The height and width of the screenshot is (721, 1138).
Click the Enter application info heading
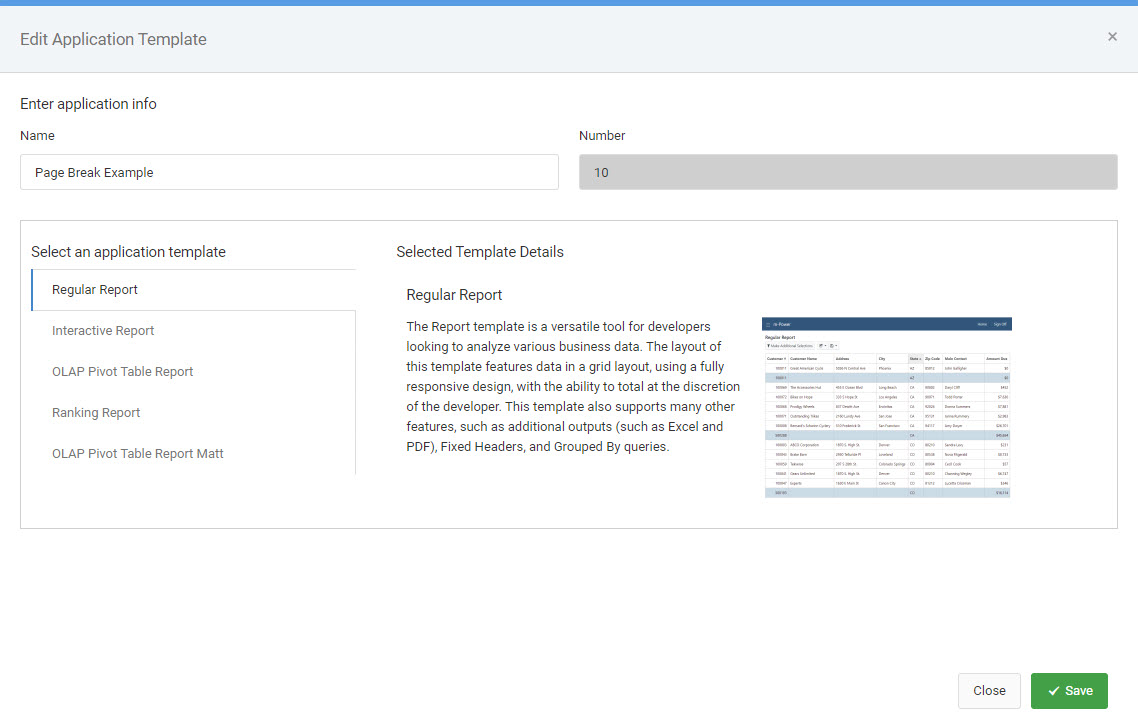pos(88,104)
